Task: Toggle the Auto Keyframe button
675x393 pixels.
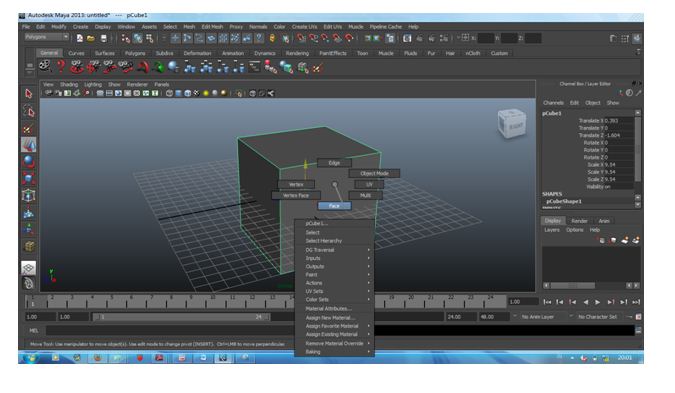Action: coord(629,317)
